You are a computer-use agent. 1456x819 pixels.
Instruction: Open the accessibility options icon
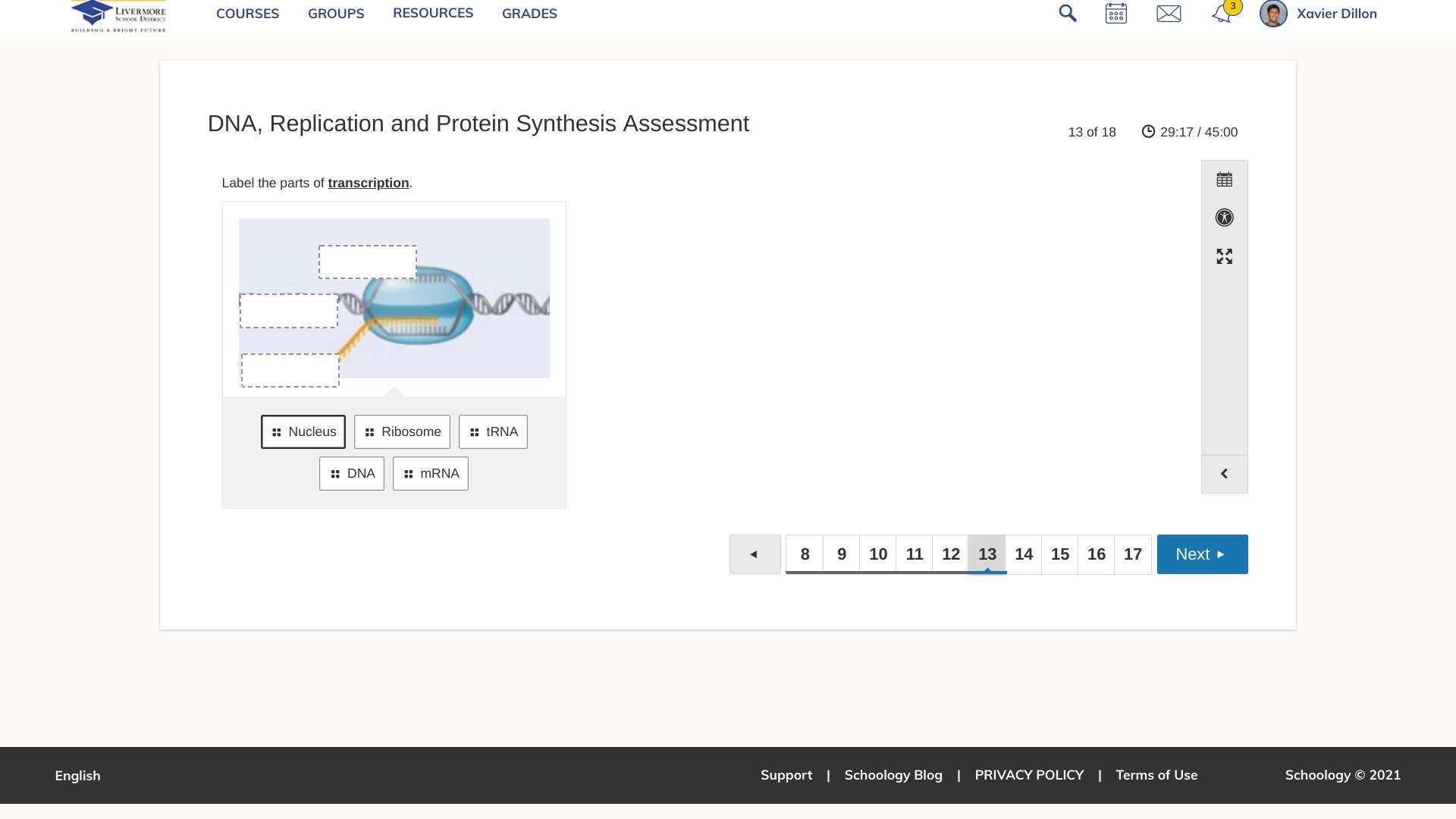[x=1224, y=218]
